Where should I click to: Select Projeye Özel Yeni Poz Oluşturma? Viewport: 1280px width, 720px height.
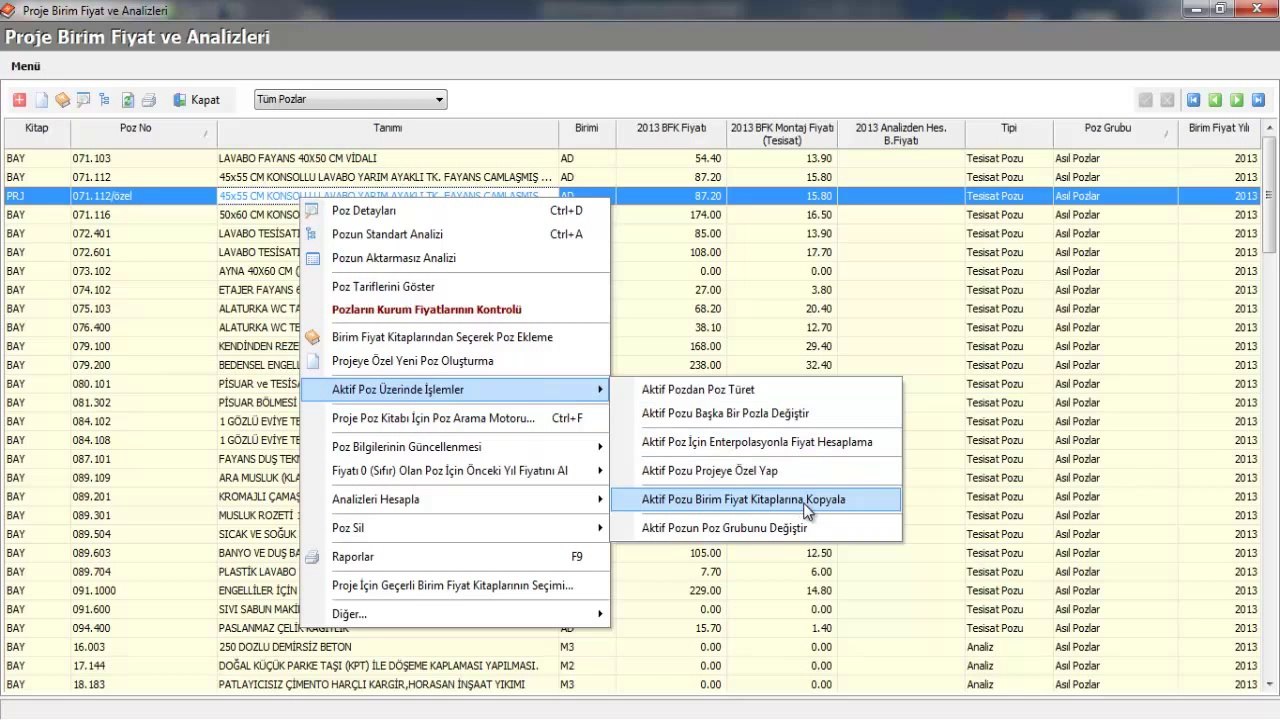tap(455, 361)
